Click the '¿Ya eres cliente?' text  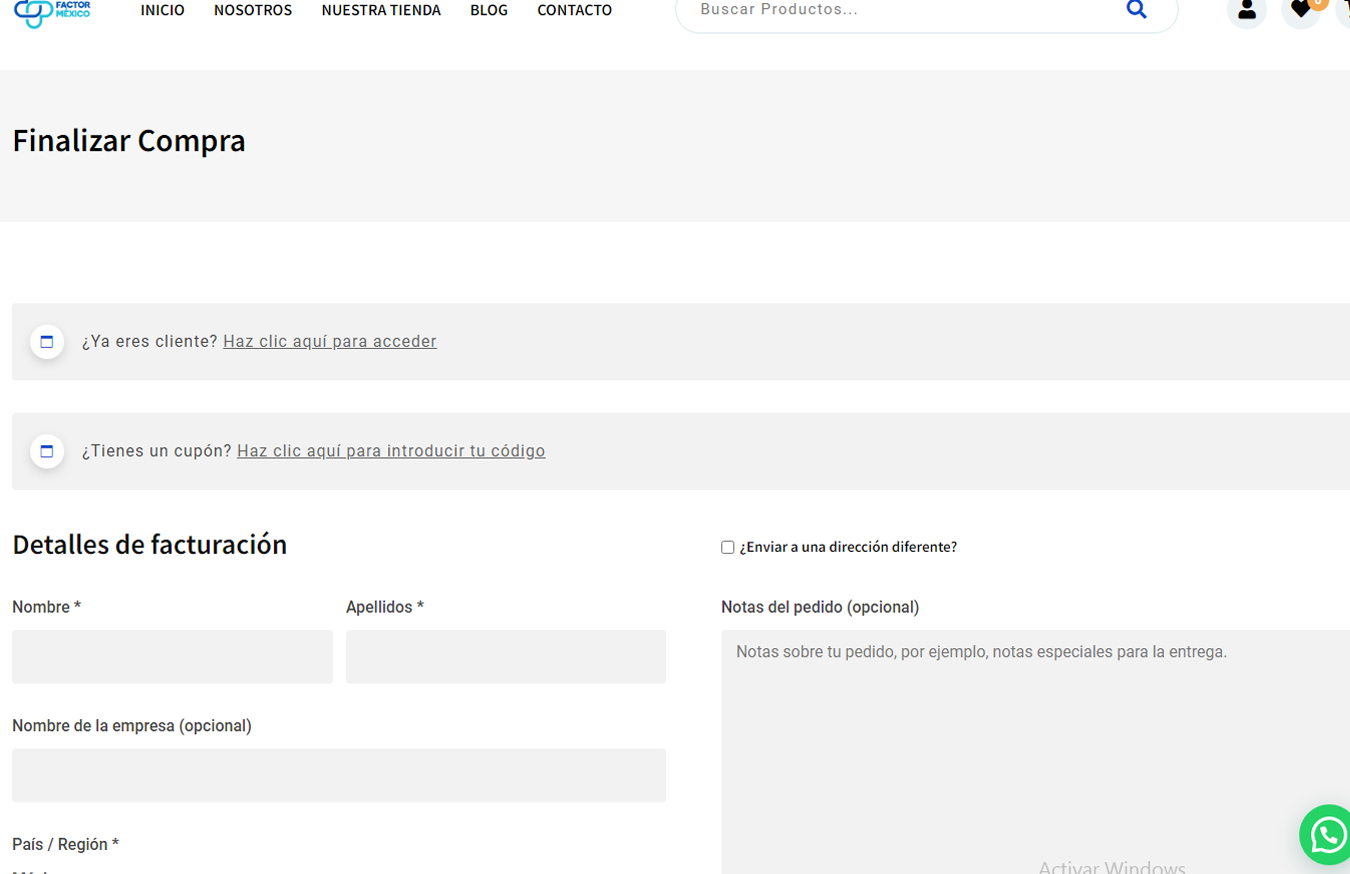(150, 341)
